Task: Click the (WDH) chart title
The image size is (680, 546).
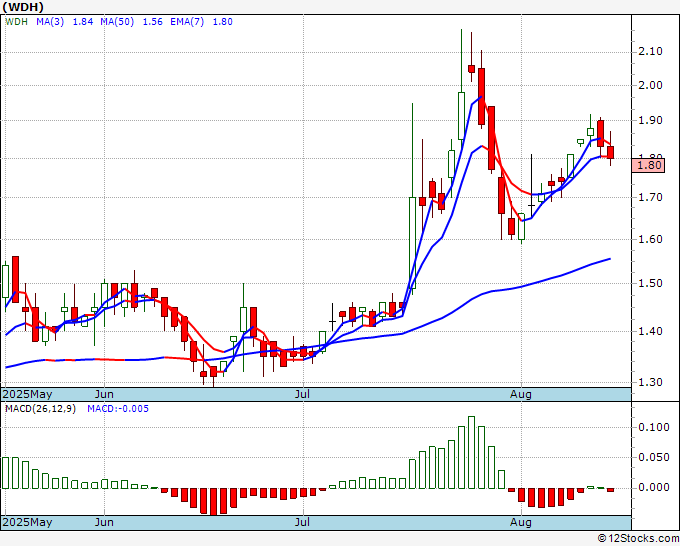Action: point(23,7)
